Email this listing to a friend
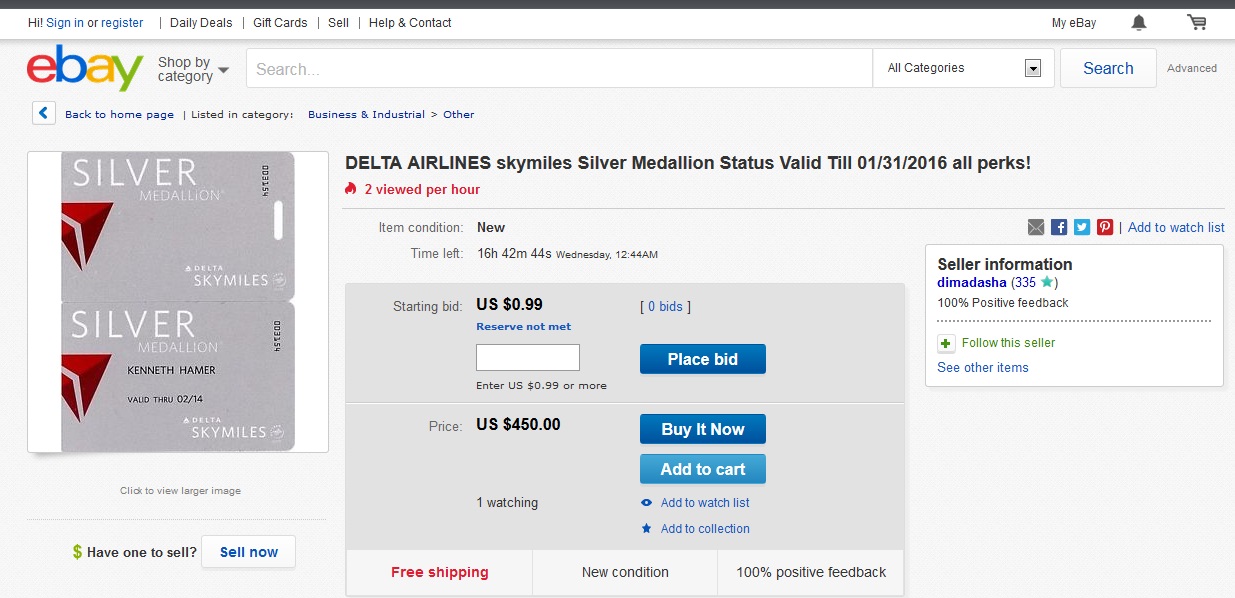The width and height of the screenshot is (1235, 598). [x=1035, y=227]
